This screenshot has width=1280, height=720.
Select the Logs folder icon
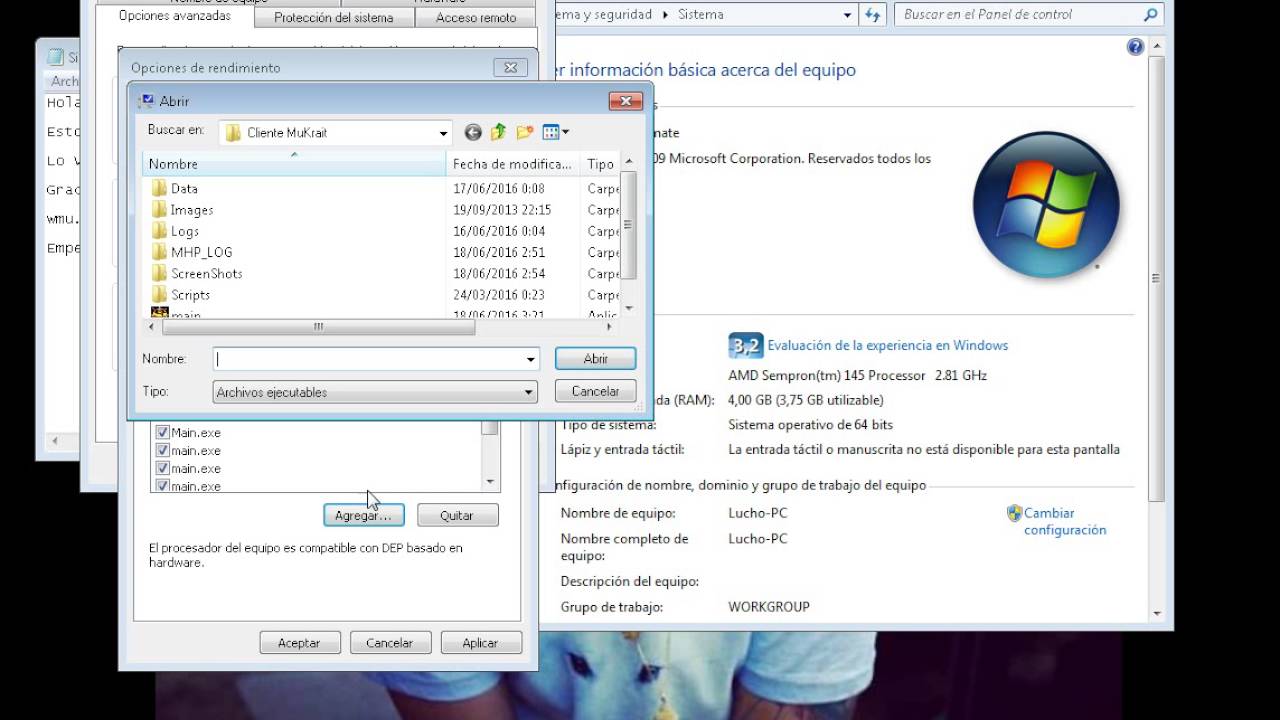(x=159, y=231)
